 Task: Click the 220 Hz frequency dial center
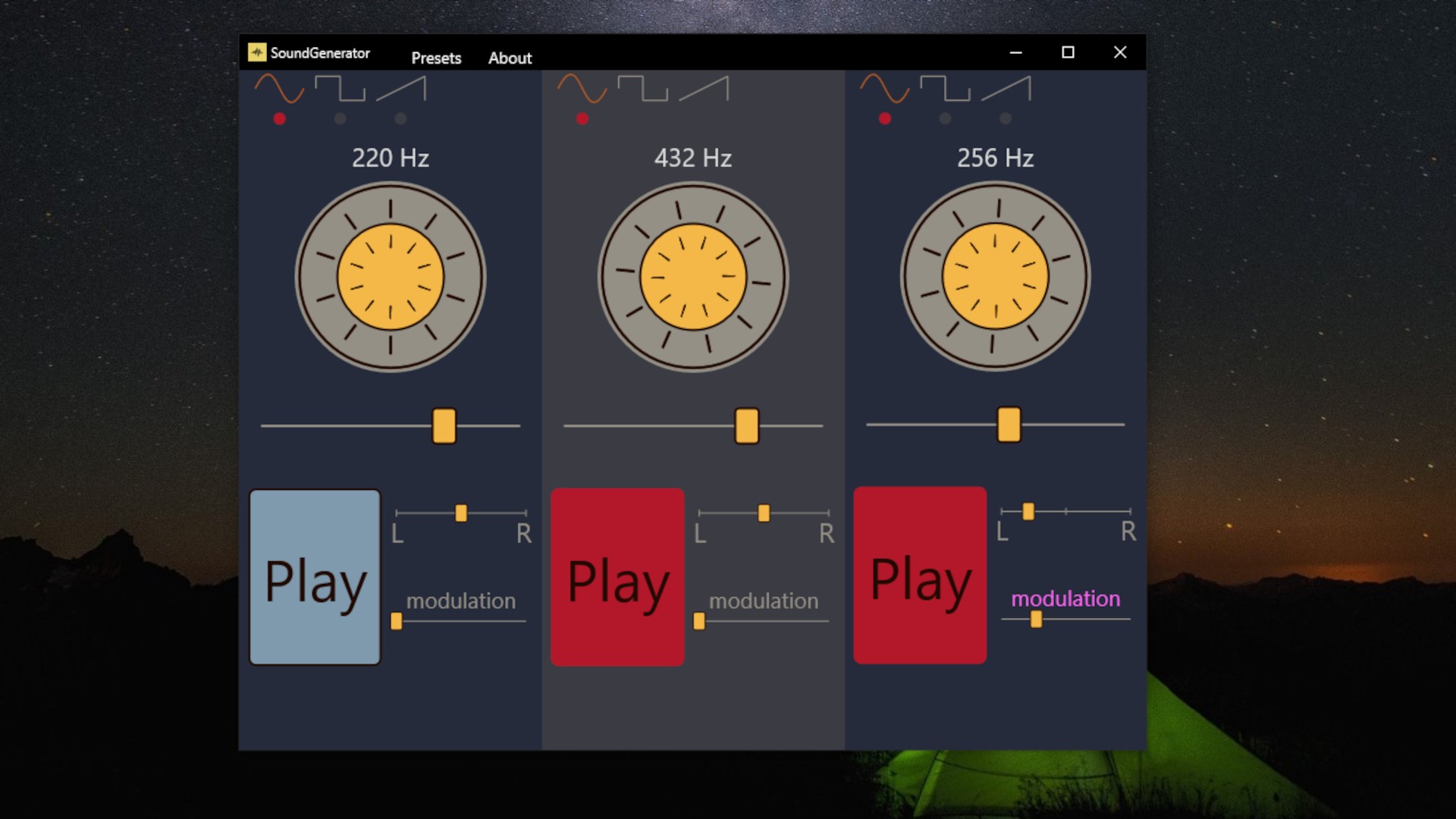click(391, 277)
